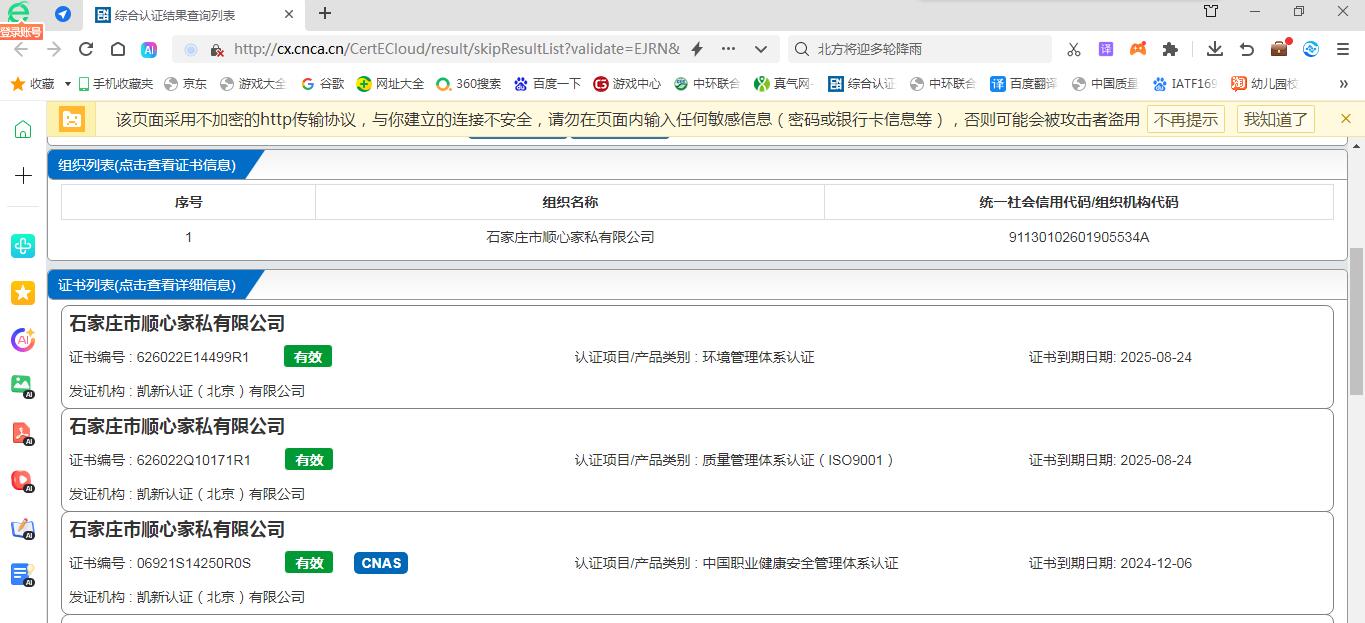Open the AI writing sidebar icon
The height and width of the screenshot is (623, 1365).
point(23,528)
